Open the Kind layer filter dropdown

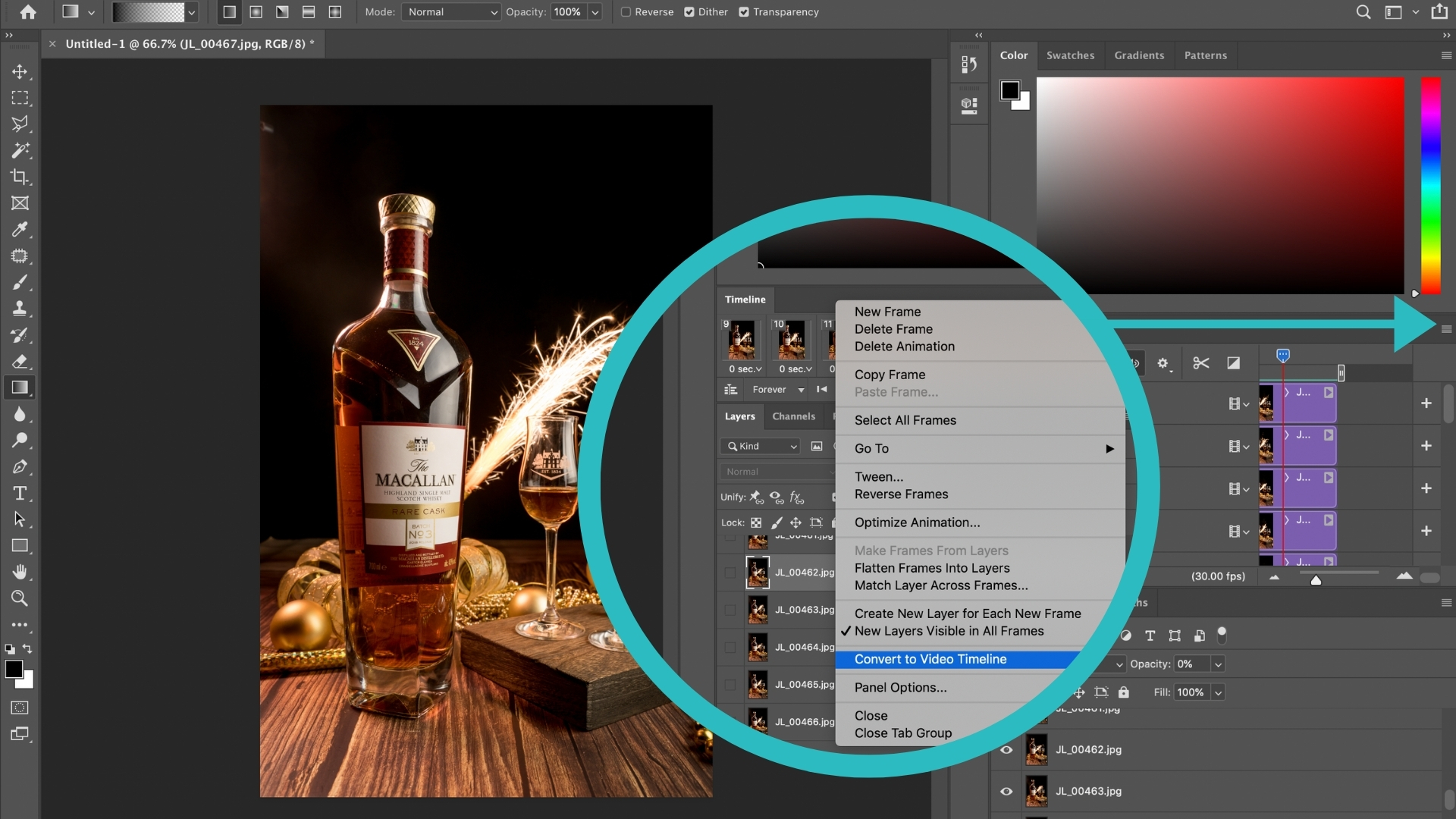tap(761, 447)
